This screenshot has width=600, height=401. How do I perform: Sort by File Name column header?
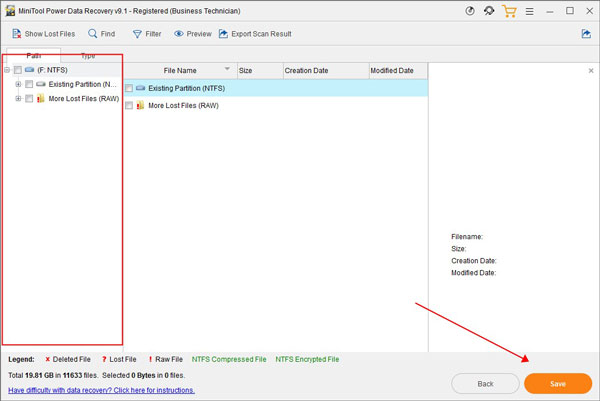point(180,71)
